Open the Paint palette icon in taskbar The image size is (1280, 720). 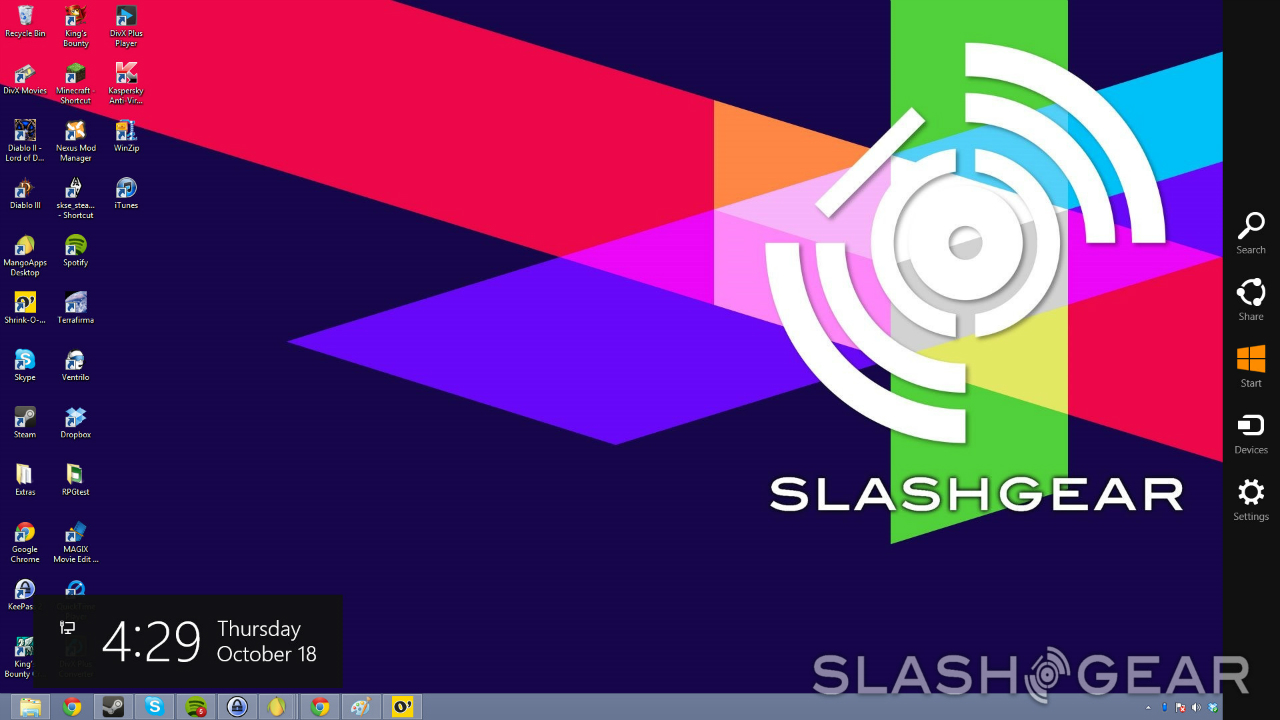point(361,707)
